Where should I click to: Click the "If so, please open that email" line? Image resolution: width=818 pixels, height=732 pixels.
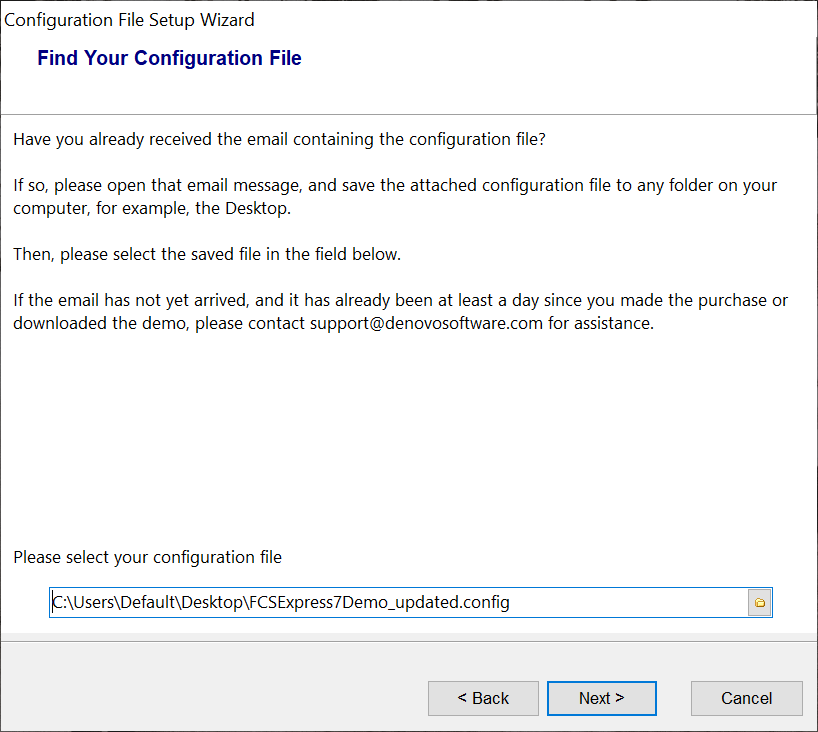coord(395,186)
